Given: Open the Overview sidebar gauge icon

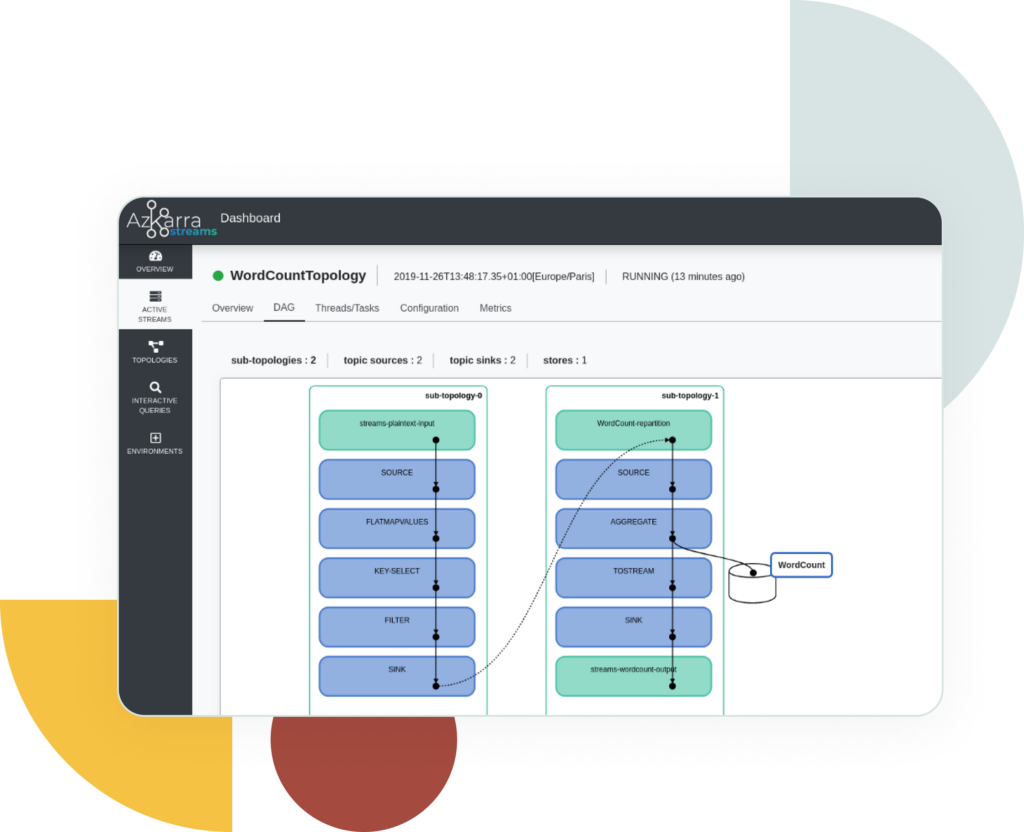Looking at the screenshot, I should pos(155,257).
